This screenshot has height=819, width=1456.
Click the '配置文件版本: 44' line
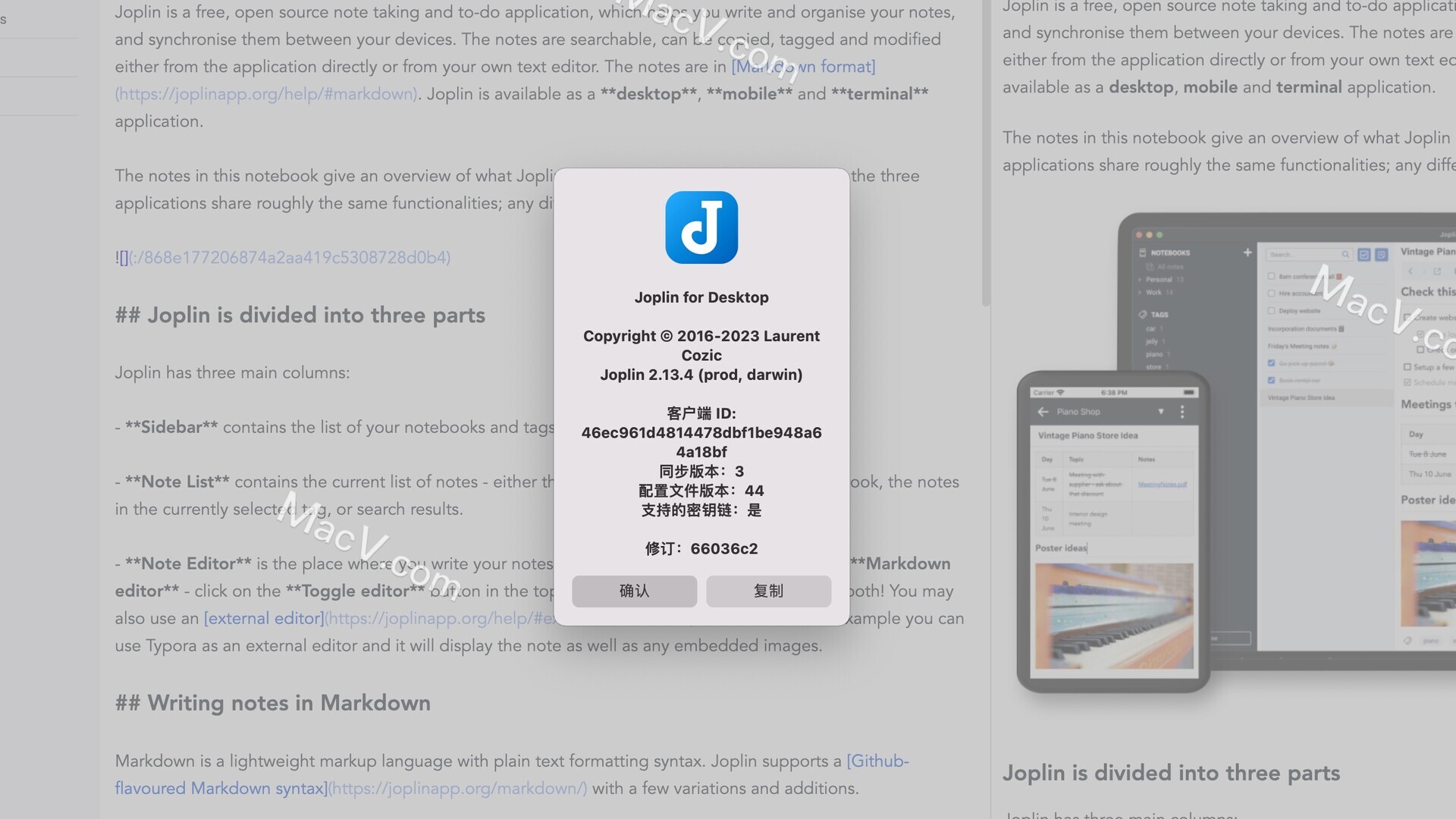click(x=701, y=491)
